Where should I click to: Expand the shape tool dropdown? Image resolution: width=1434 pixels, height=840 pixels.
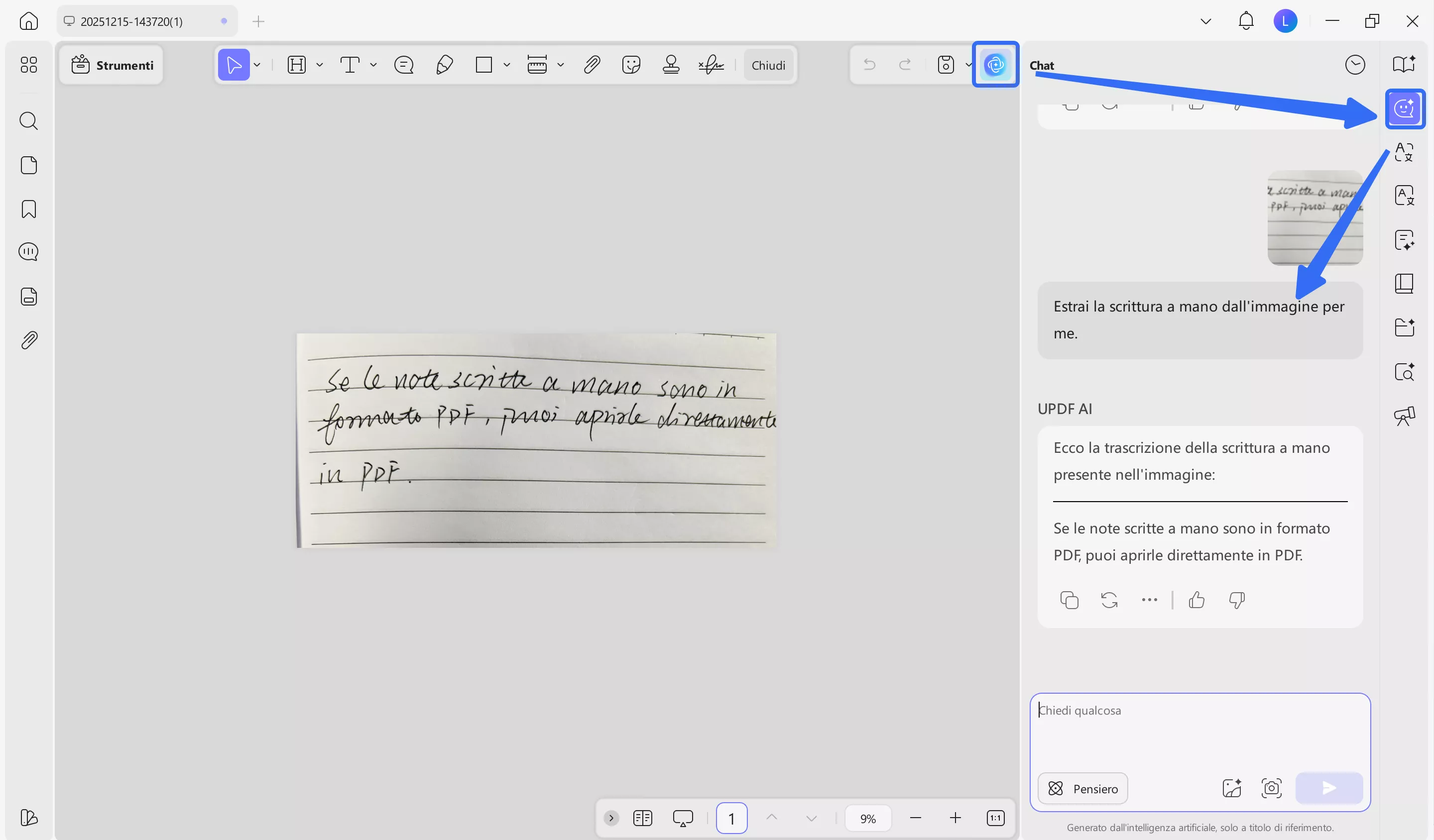pyautogui.click(x=507, y=64)
